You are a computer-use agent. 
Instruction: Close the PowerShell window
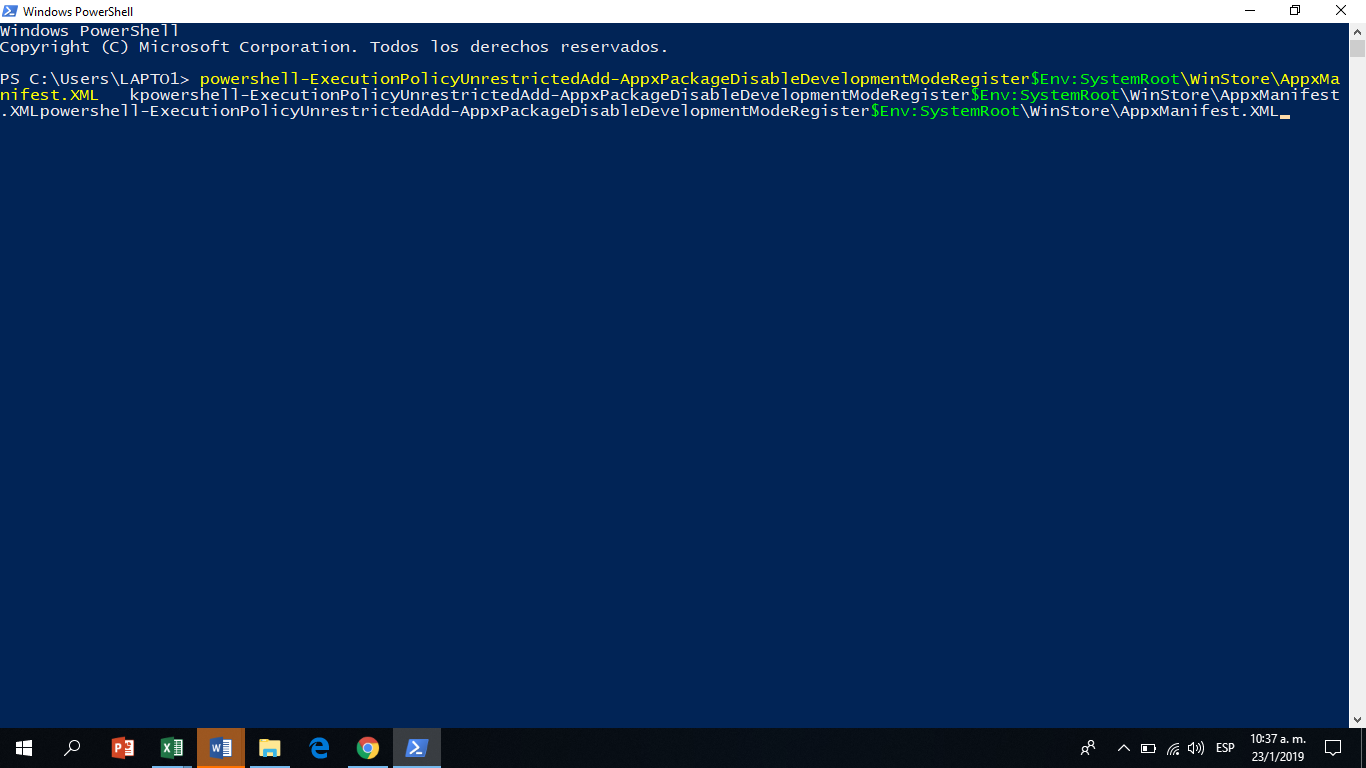pos(1342,11)
